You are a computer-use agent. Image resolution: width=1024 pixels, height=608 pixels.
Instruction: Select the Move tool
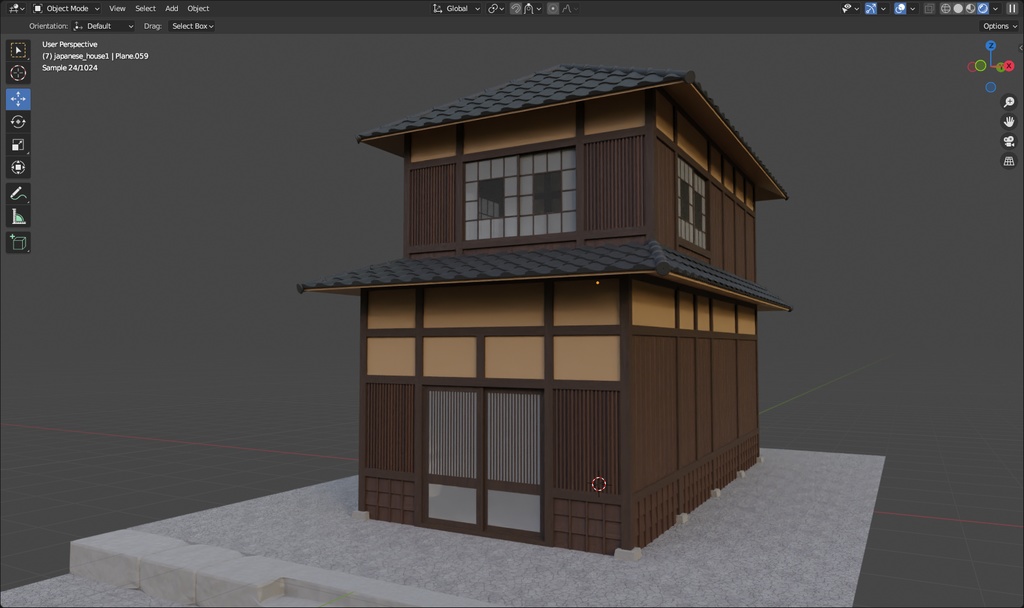point(18,99)
